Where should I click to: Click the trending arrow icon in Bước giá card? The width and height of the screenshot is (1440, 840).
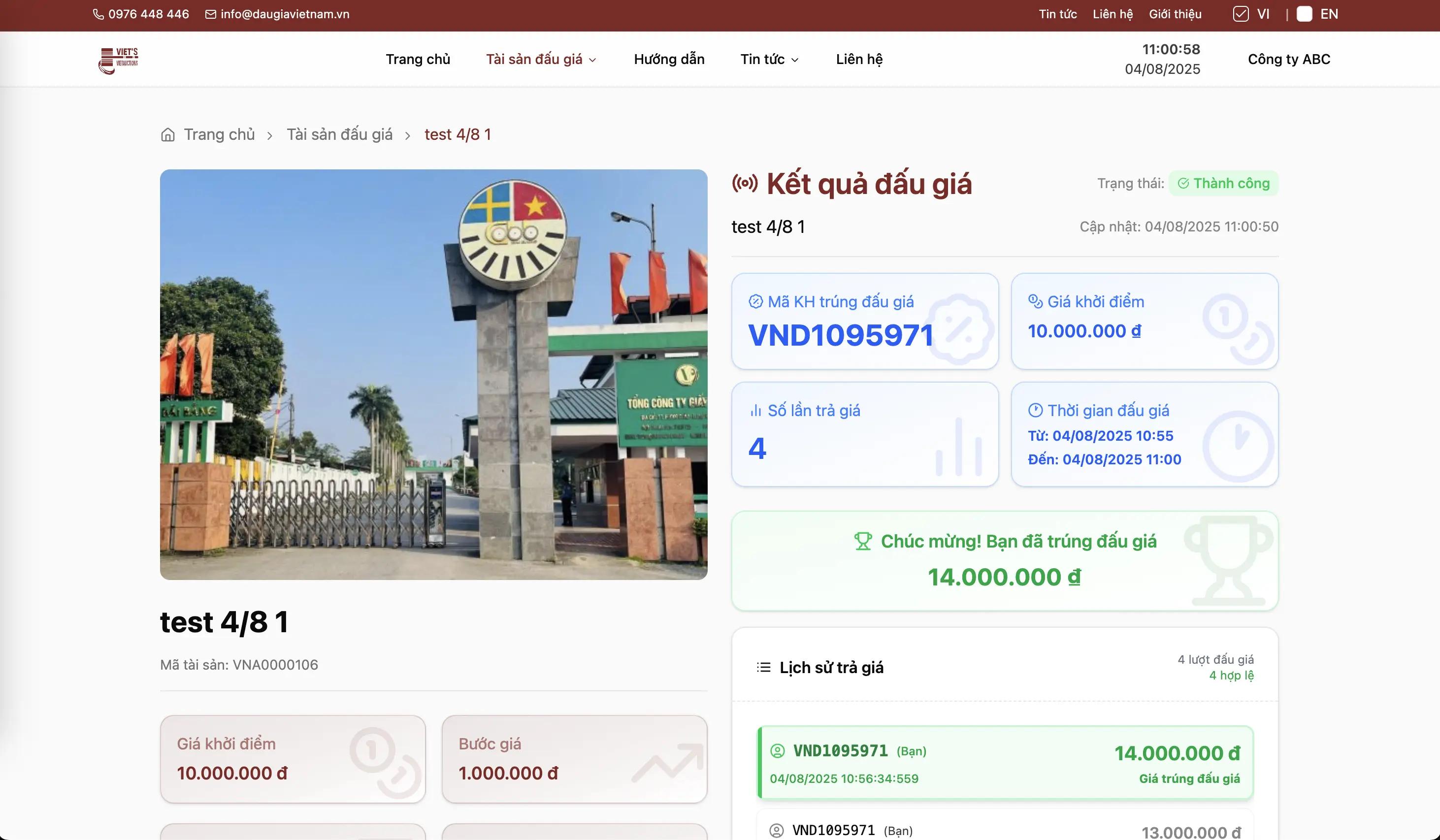(667, 763)
